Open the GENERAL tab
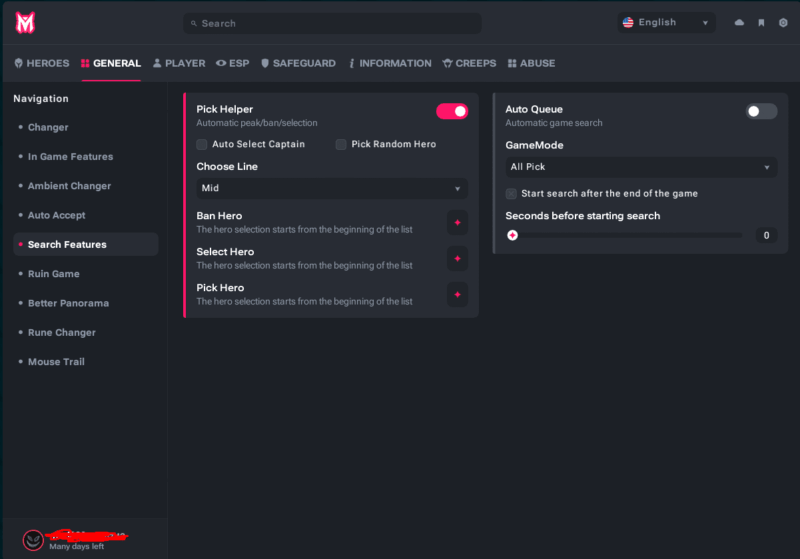 click(x=111, y=63)
